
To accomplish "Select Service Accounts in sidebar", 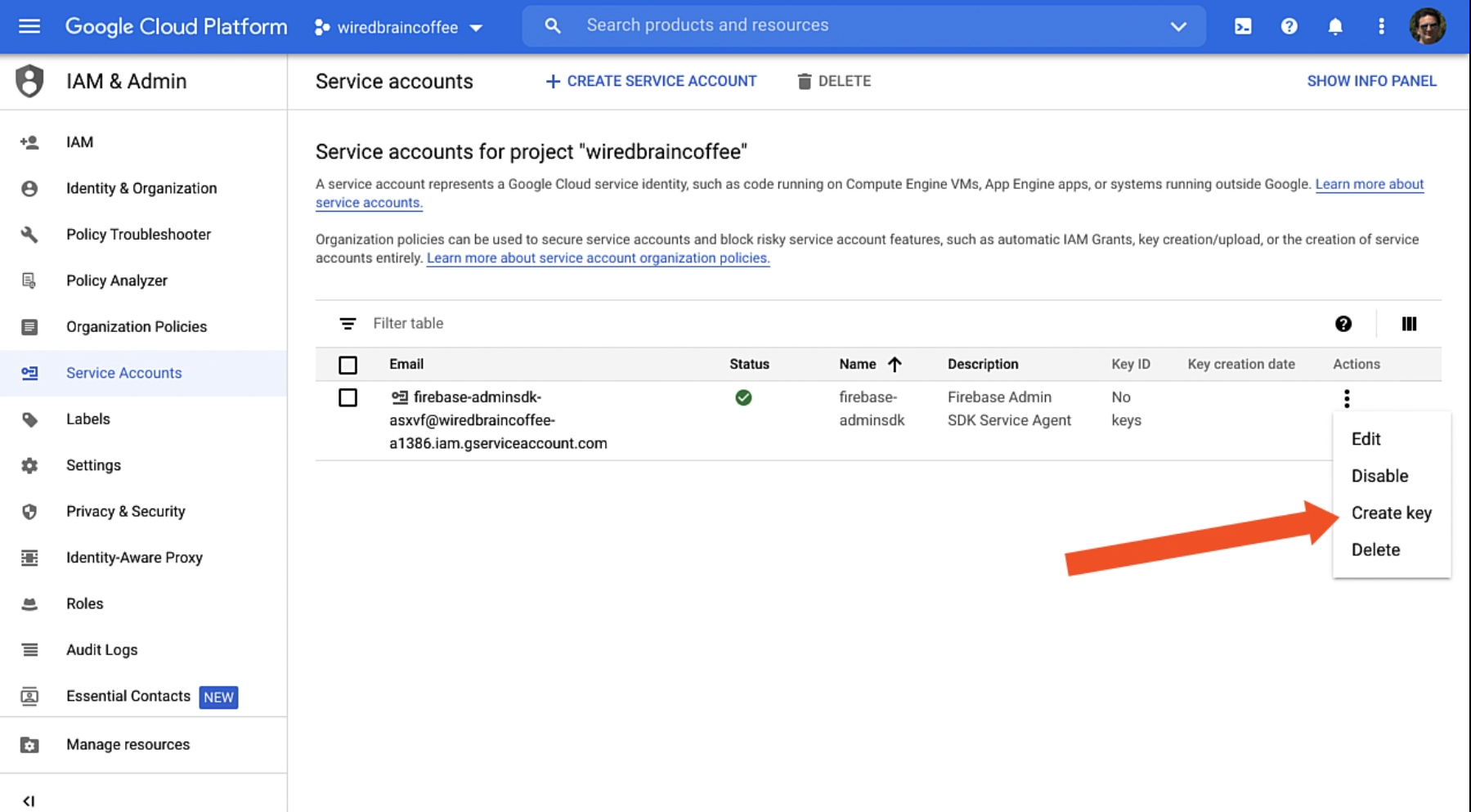I will (x=143, y=373).
